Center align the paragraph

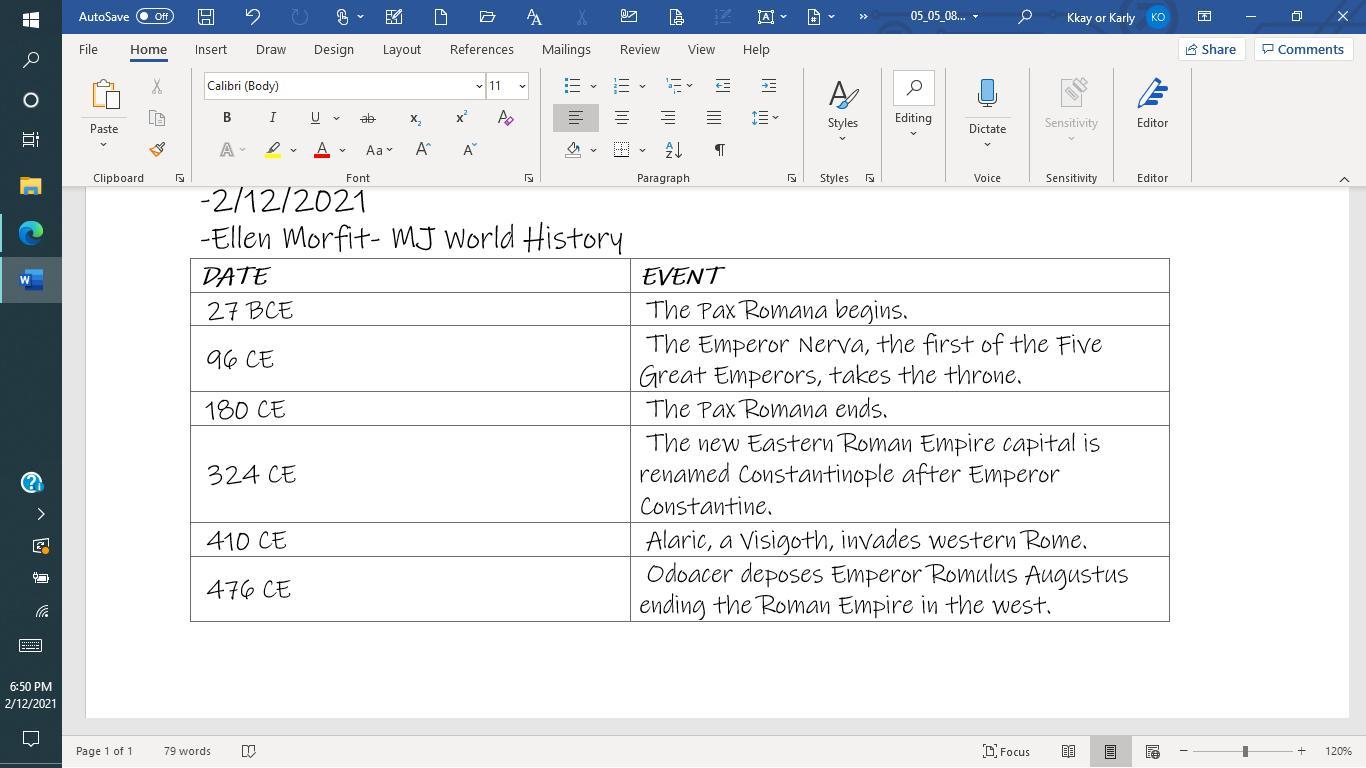621,118
